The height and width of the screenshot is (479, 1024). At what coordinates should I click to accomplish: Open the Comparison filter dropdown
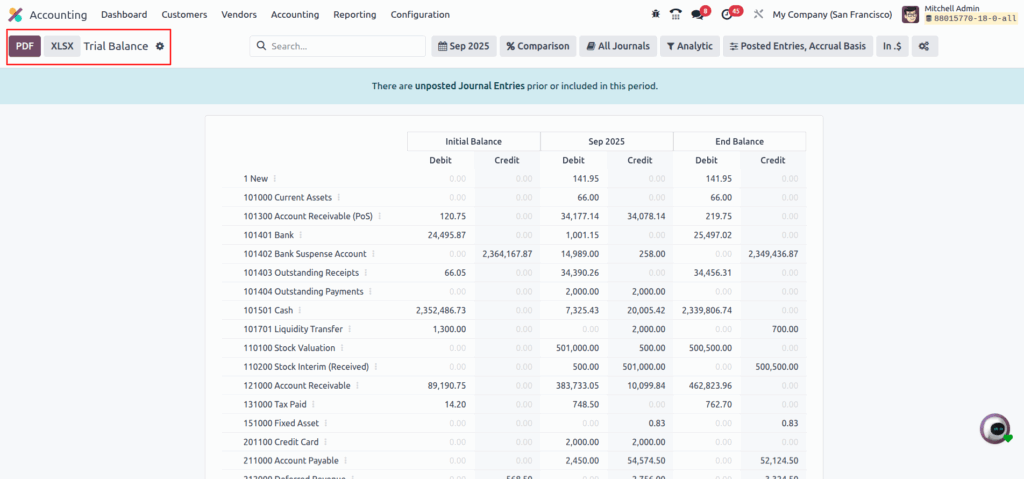coord(538,46)
